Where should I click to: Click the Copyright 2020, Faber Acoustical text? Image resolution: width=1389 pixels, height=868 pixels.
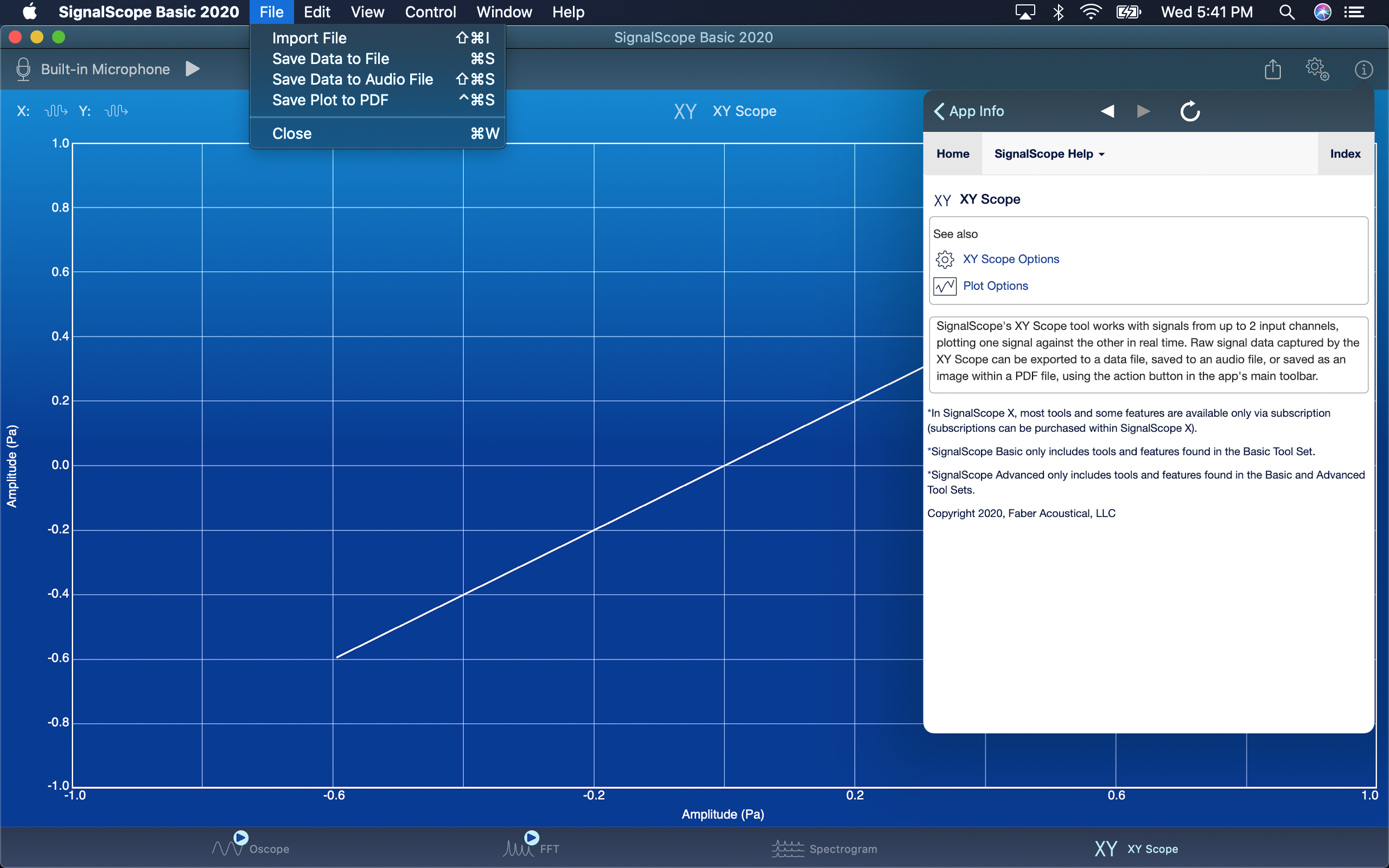[1021, 513]
